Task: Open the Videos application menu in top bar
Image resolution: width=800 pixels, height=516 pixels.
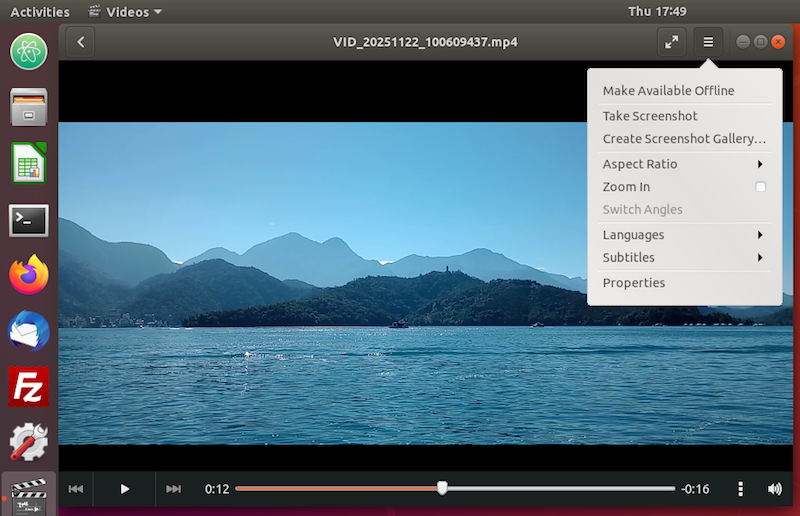Action: coord(125,12)
